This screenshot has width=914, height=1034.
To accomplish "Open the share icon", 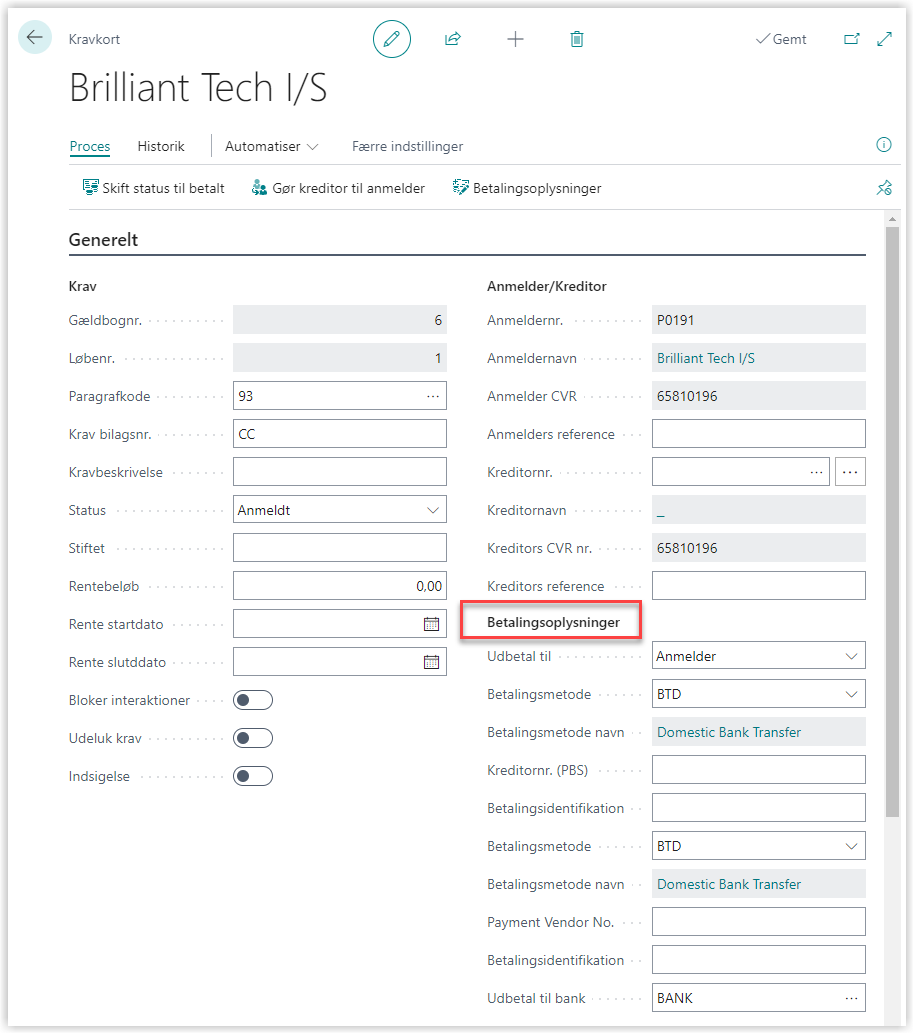I will pyautogui.click(x=452, y=39).
